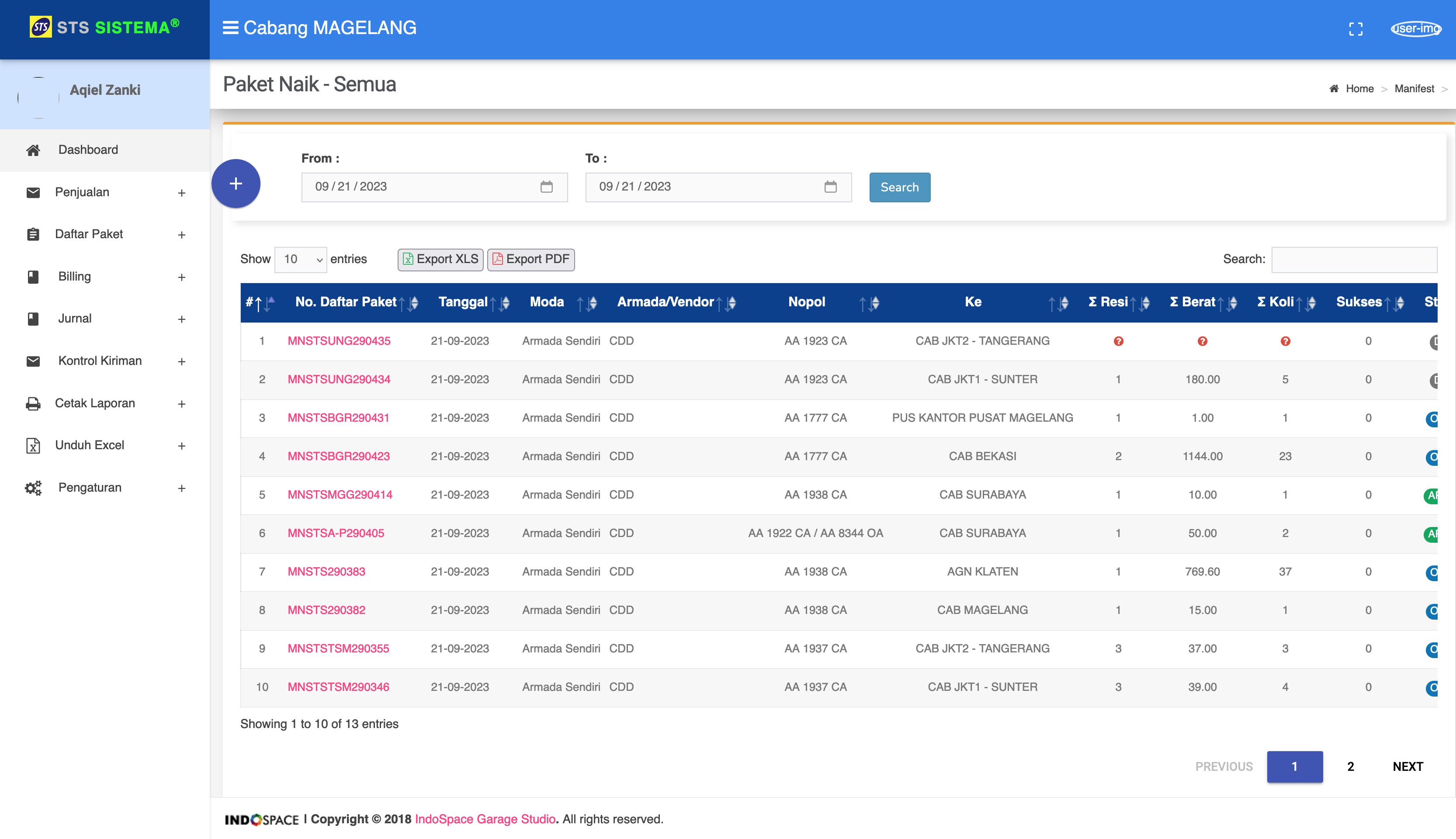Viewport: 1456px width, 839px height.
Task: Click the red question mark in Koli column
Action: point(1286,341)
